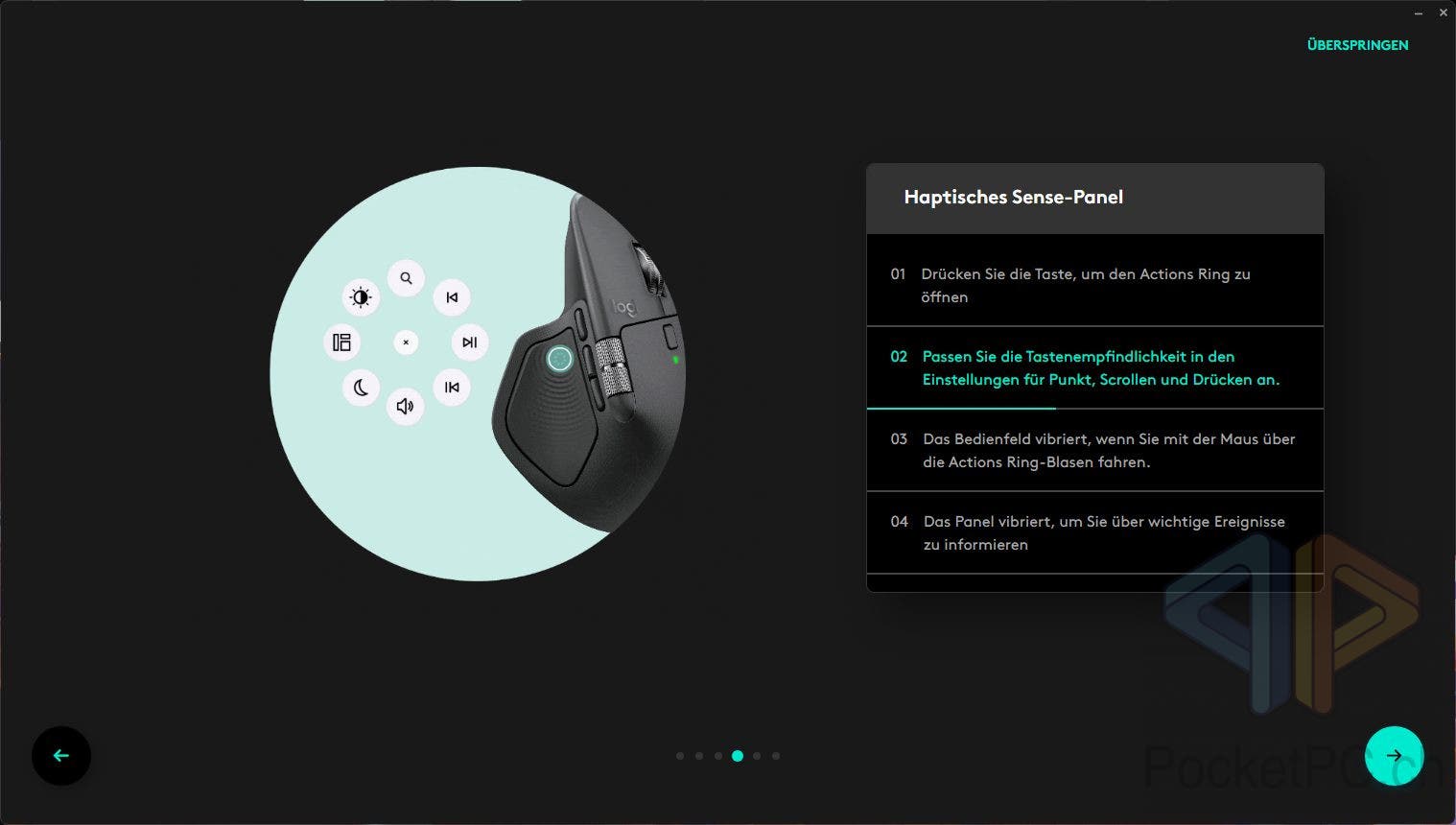
Task: Click the speaker volume bubble
Action: click(406, 406)
